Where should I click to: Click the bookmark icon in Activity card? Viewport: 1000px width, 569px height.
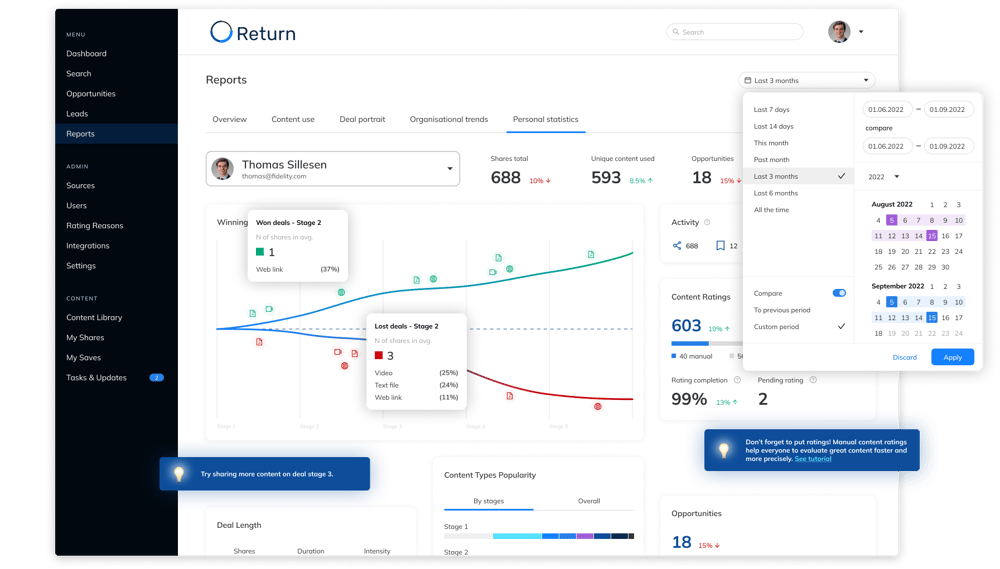720,246
